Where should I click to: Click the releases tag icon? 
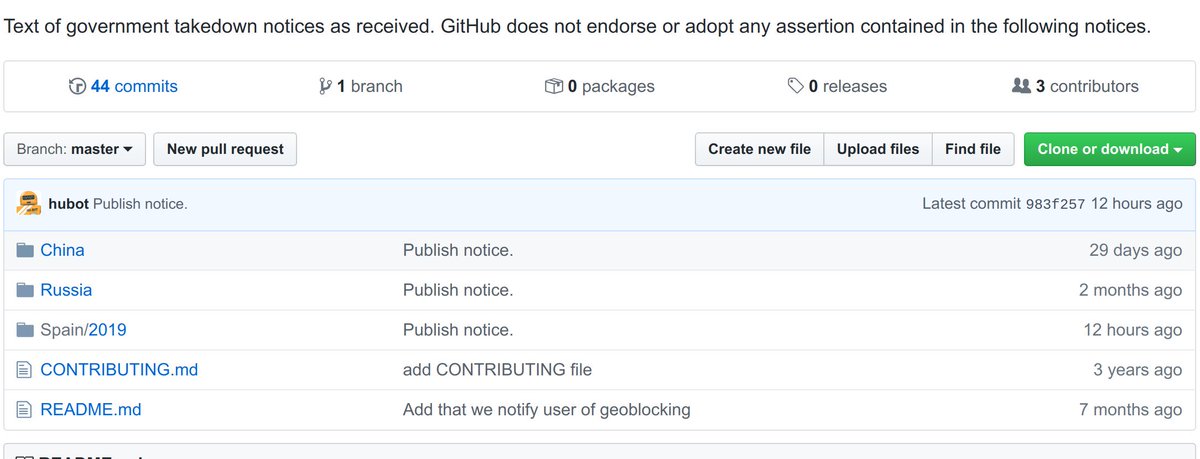(x=796, y=87)
